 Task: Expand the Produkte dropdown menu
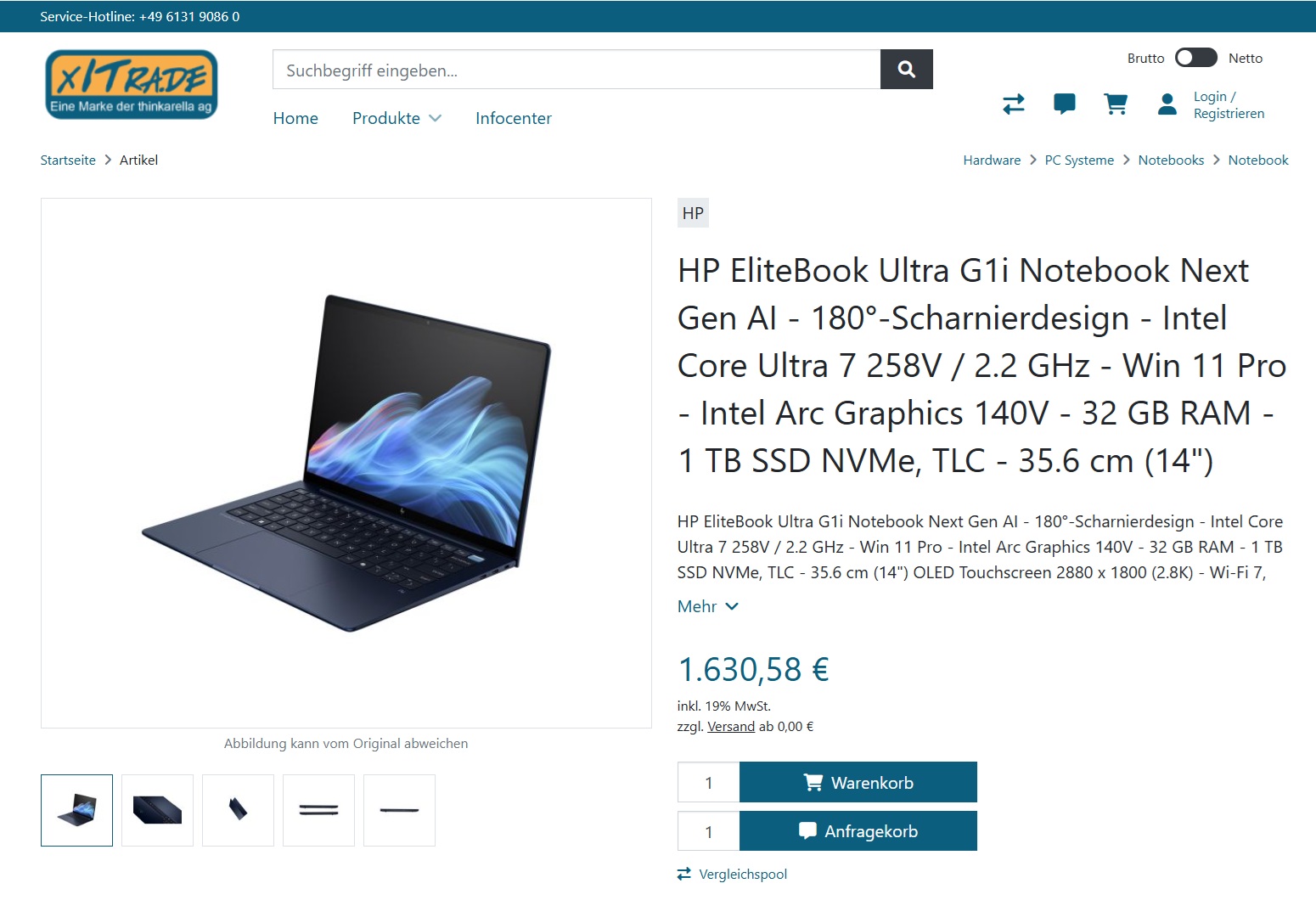(396, 118)
